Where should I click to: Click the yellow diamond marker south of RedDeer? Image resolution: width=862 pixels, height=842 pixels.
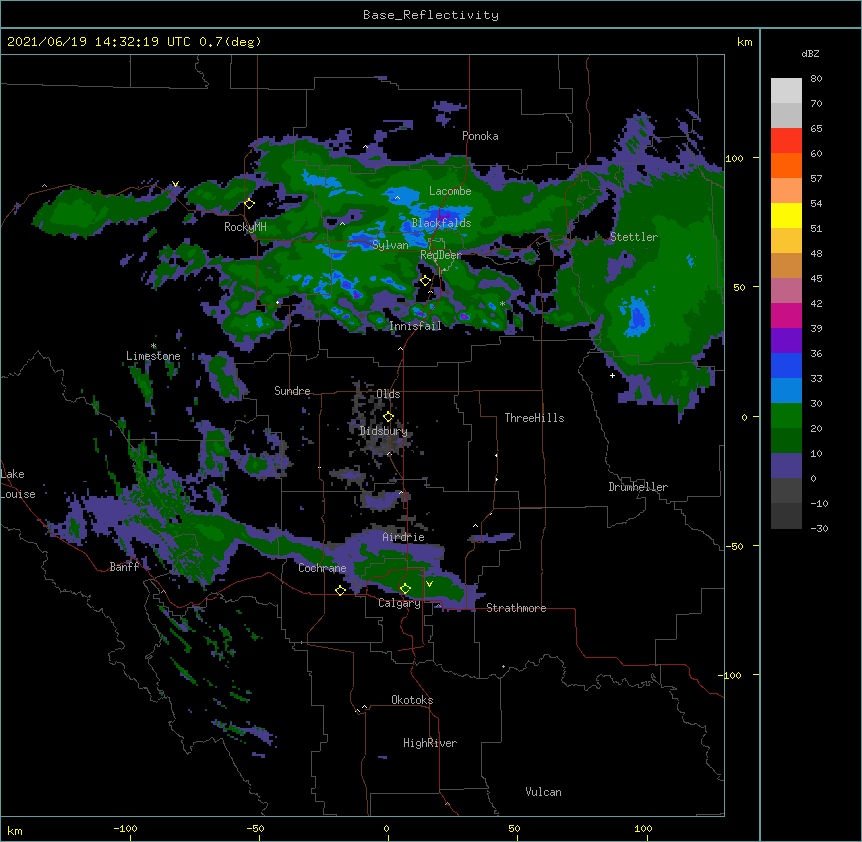point(425,281)
